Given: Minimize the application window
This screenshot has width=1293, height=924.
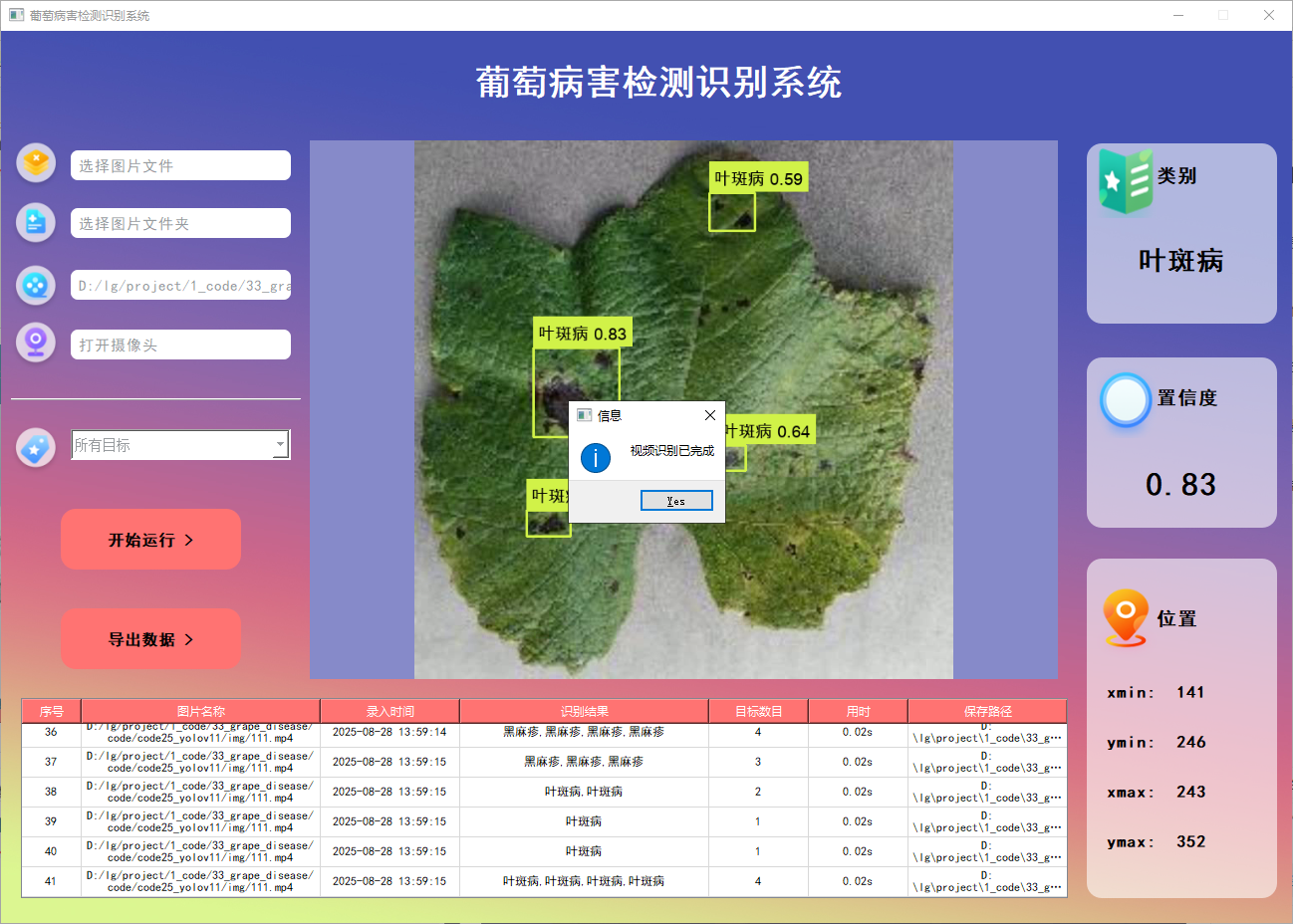Looking at the screenshot, I should [1178, 15].
